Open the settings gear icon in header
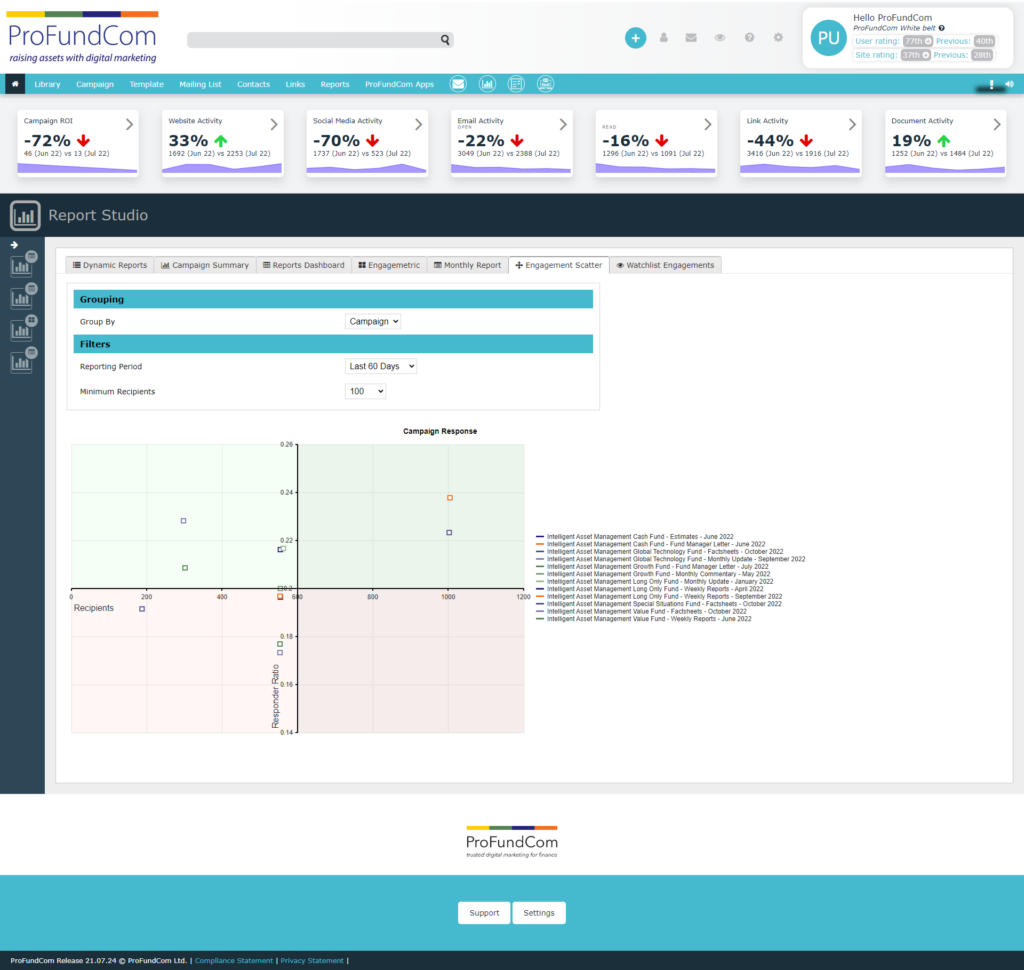Viewport: 1024px width, 970px height. point(778,38)
